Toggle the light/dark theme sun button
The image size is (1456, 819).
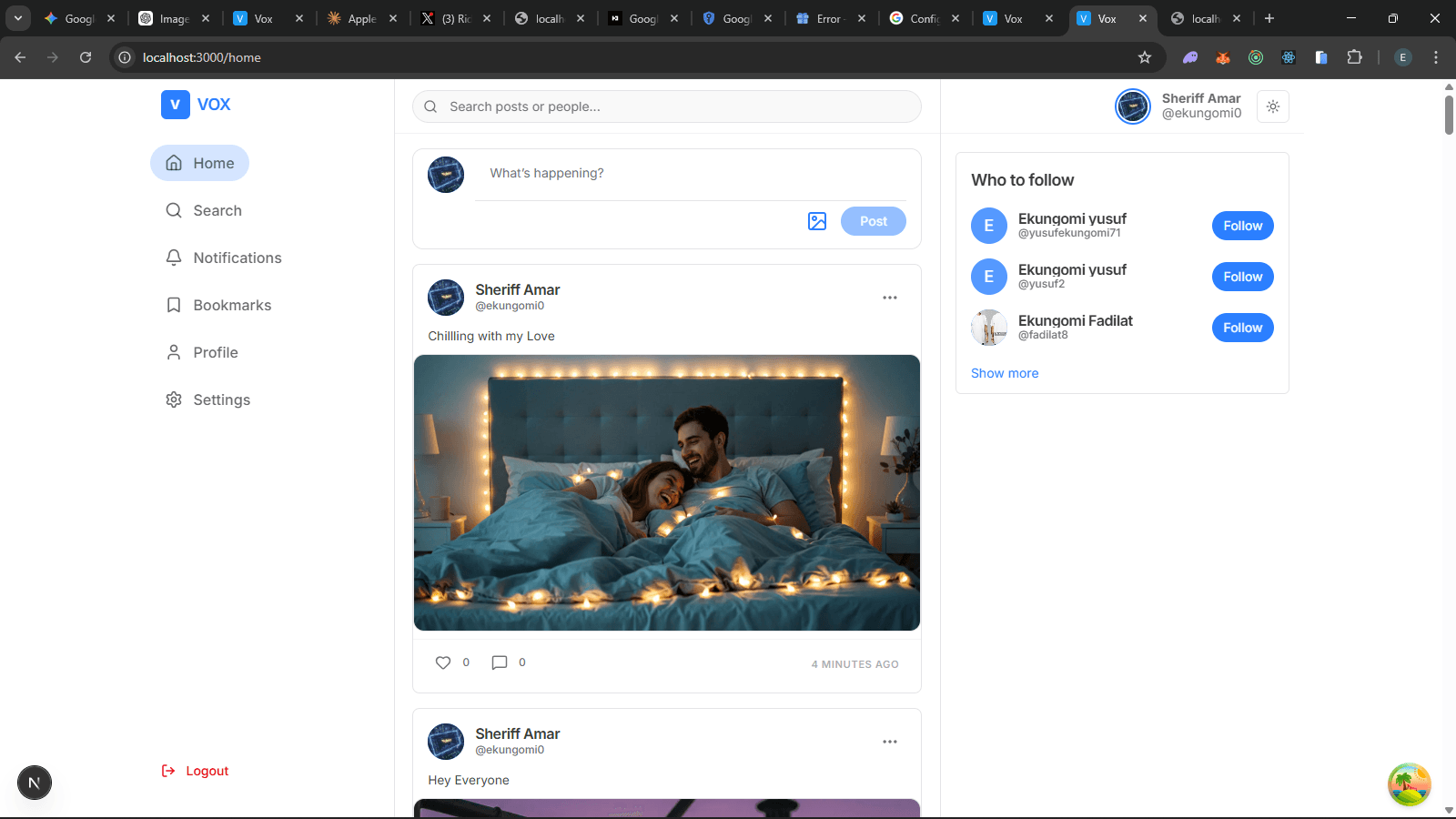[x=1273, y=106]
